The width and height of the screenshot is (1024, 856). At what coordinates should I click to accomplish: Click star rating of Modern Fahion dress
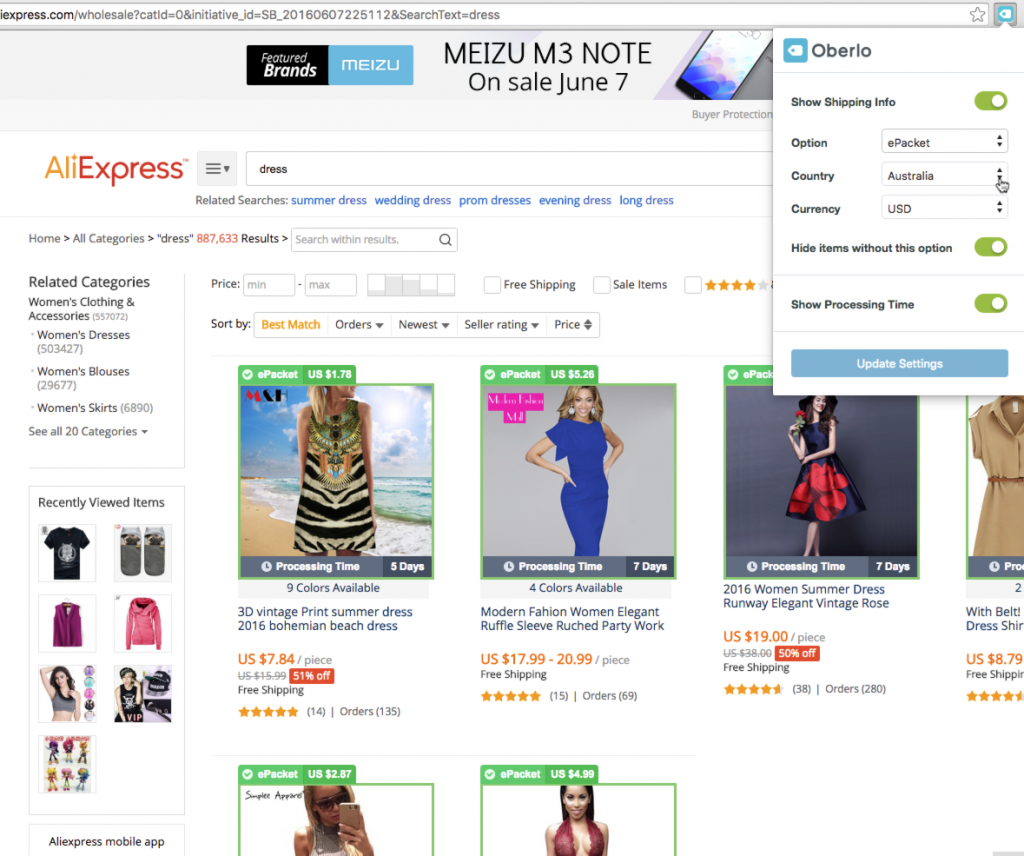click(511, 696)
